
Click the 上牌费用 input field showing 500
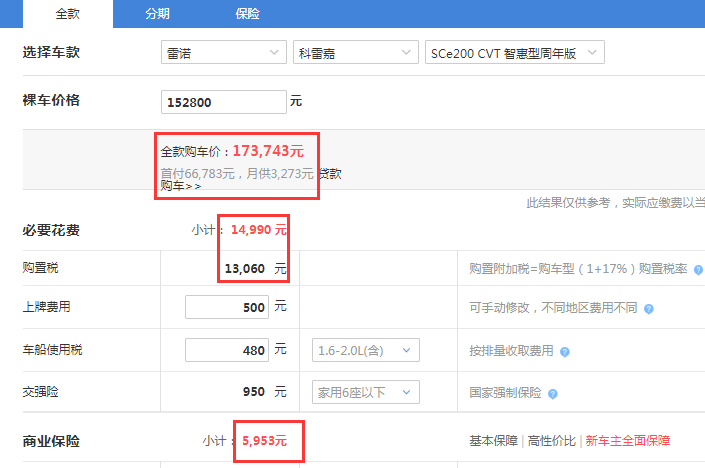click(227, 307)
